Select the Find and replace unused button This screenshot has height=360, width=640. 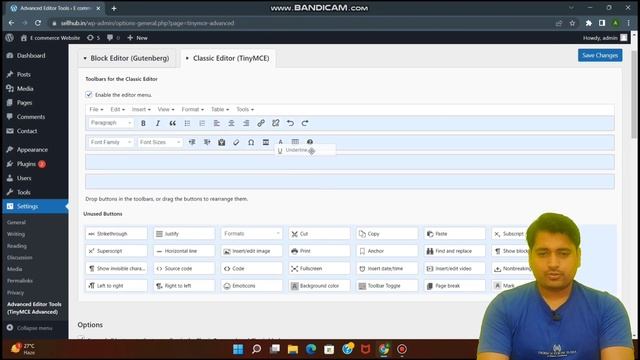455,251
